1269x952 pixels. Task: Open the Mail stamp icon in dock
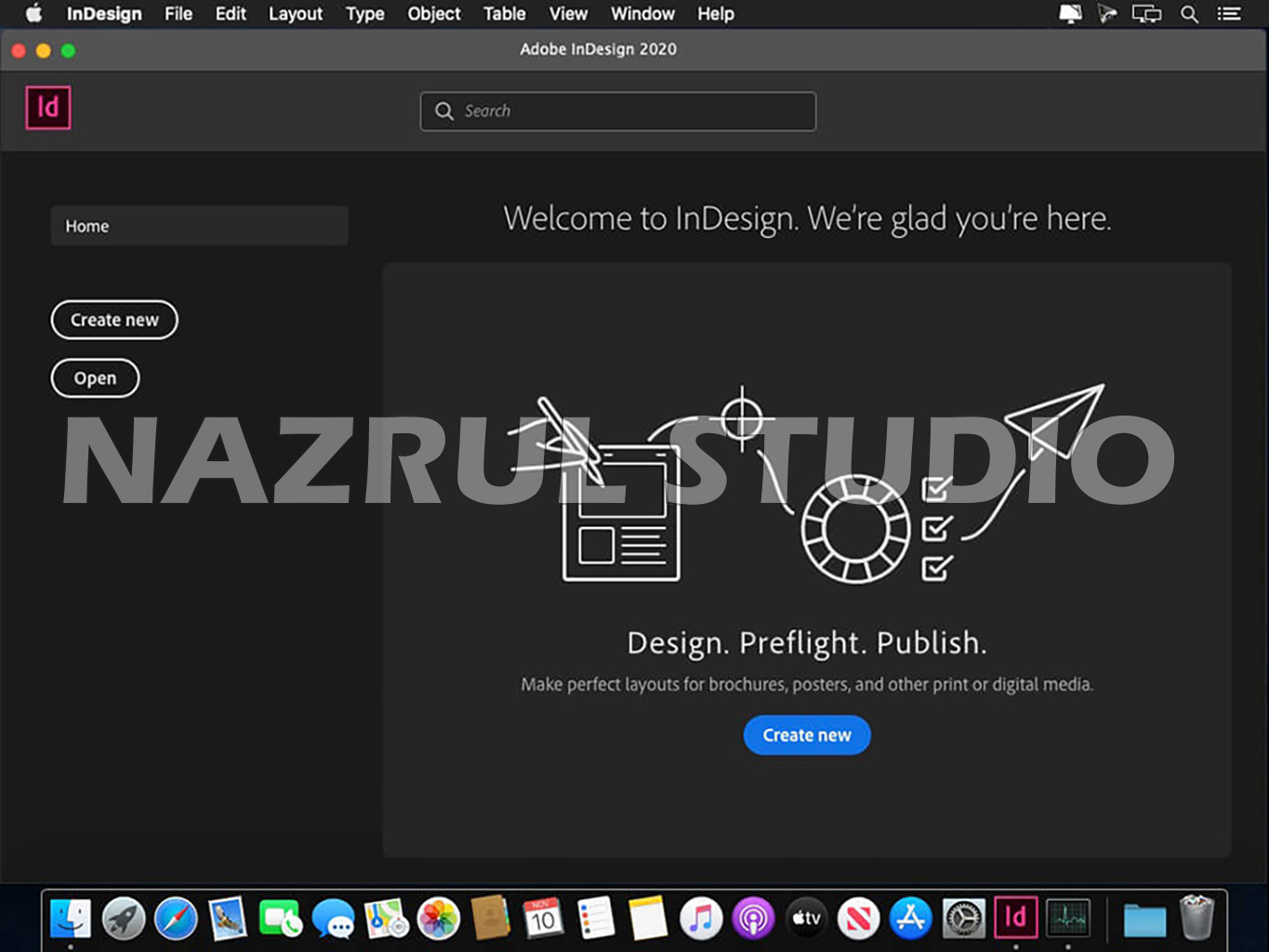coord(228,919)
